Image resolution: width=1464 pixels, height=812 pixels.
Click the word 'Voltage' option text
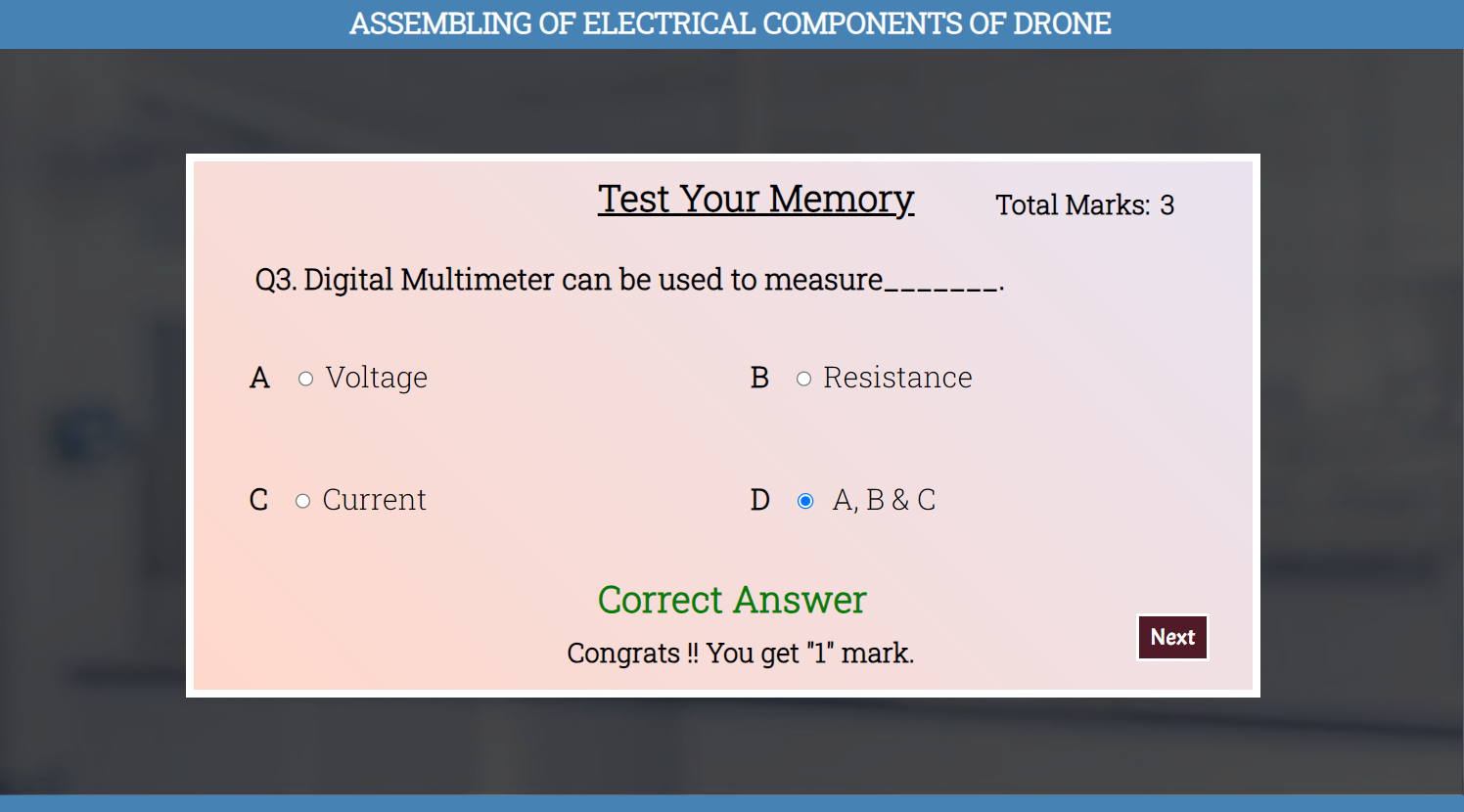coord(376,378)
